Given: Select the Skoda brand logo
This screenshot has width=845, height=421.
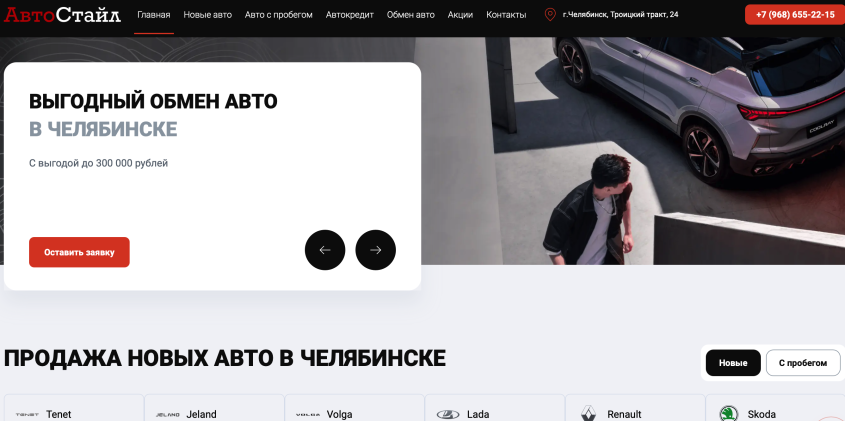Looking at the screenshot, I should [x=729, y=413].
